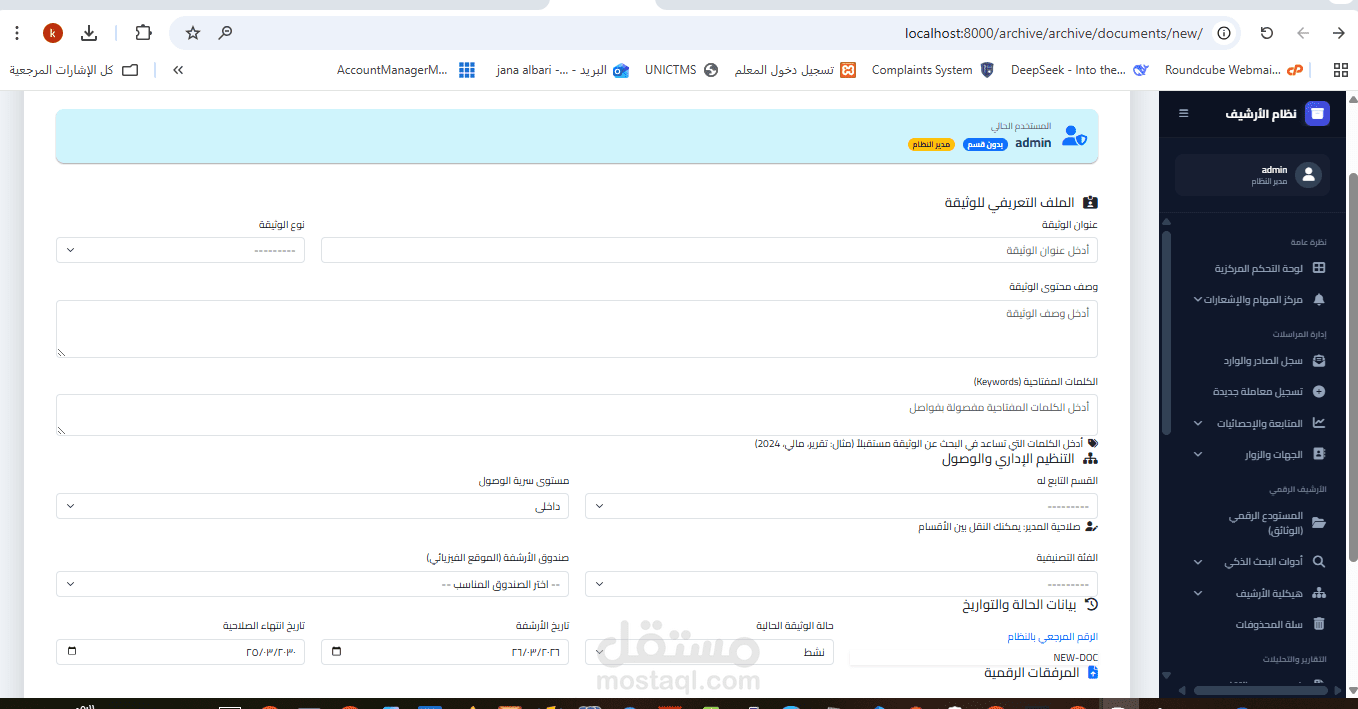Click the sidebar horizontal scrollbar
The image size is (1358, 709).
(1263, 690)
